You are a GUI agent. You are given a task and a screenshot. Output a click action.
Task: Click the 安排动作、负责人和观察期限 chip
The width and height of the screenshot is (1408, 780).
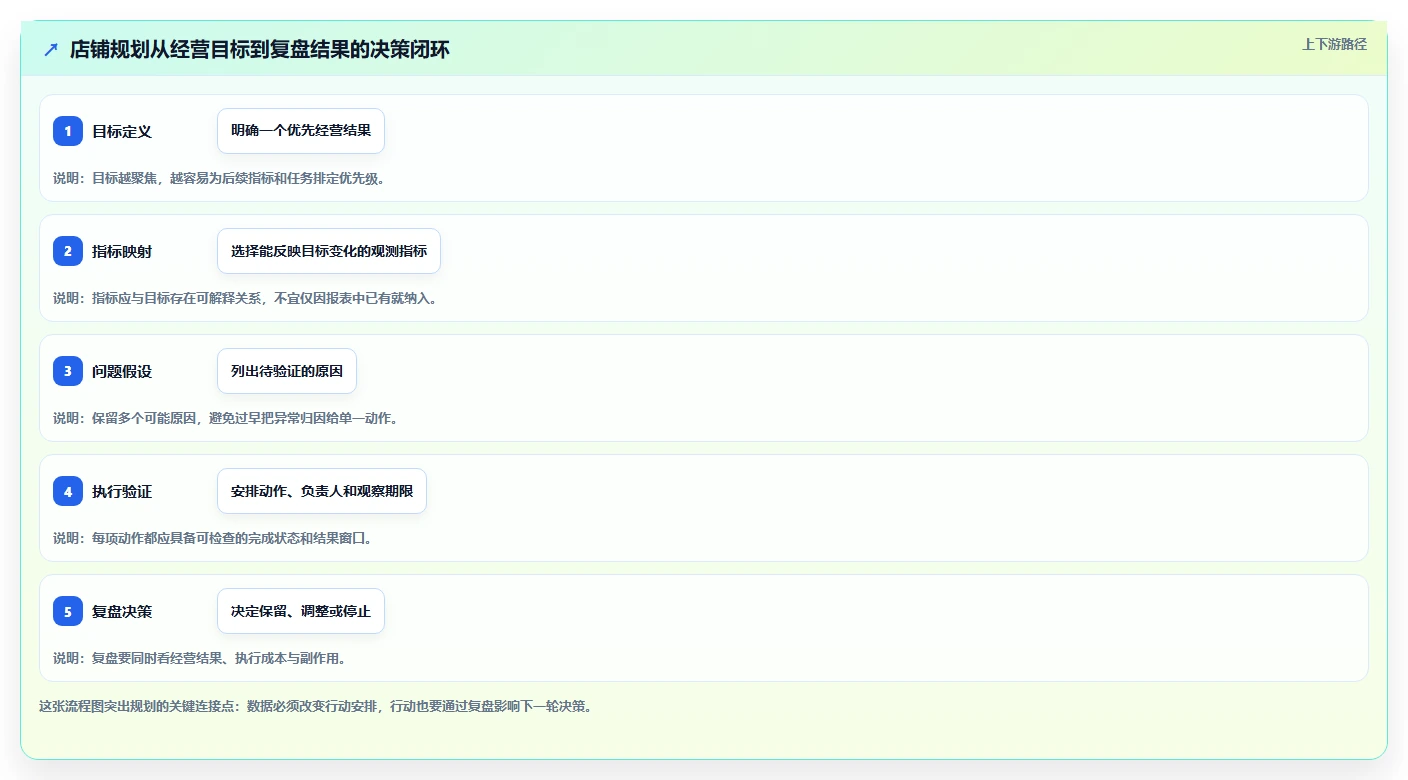click(322, 491)
